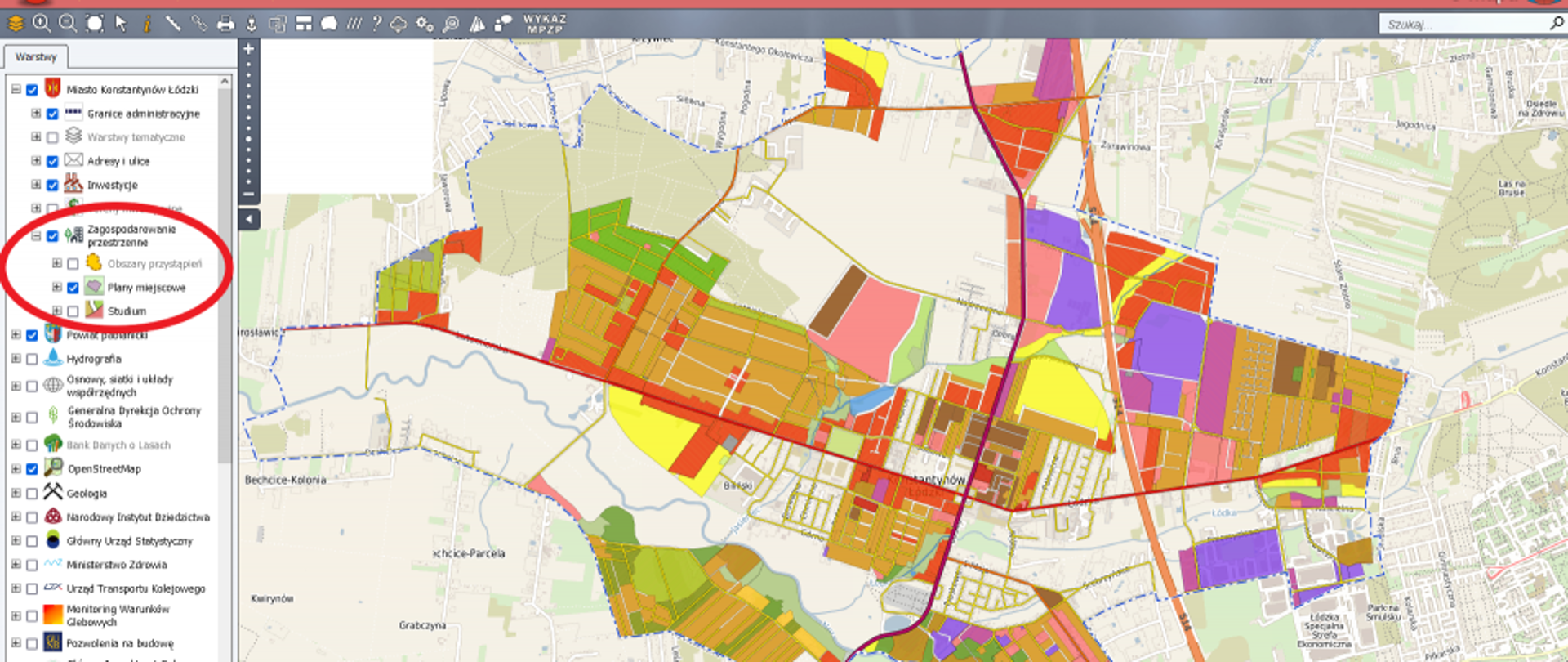Image resolution: width=1568 pixels, height=662 pixels.
Task: Uncheck the Plany miejscowe layer
Action: pyautogui.click(x=73, y=288)
